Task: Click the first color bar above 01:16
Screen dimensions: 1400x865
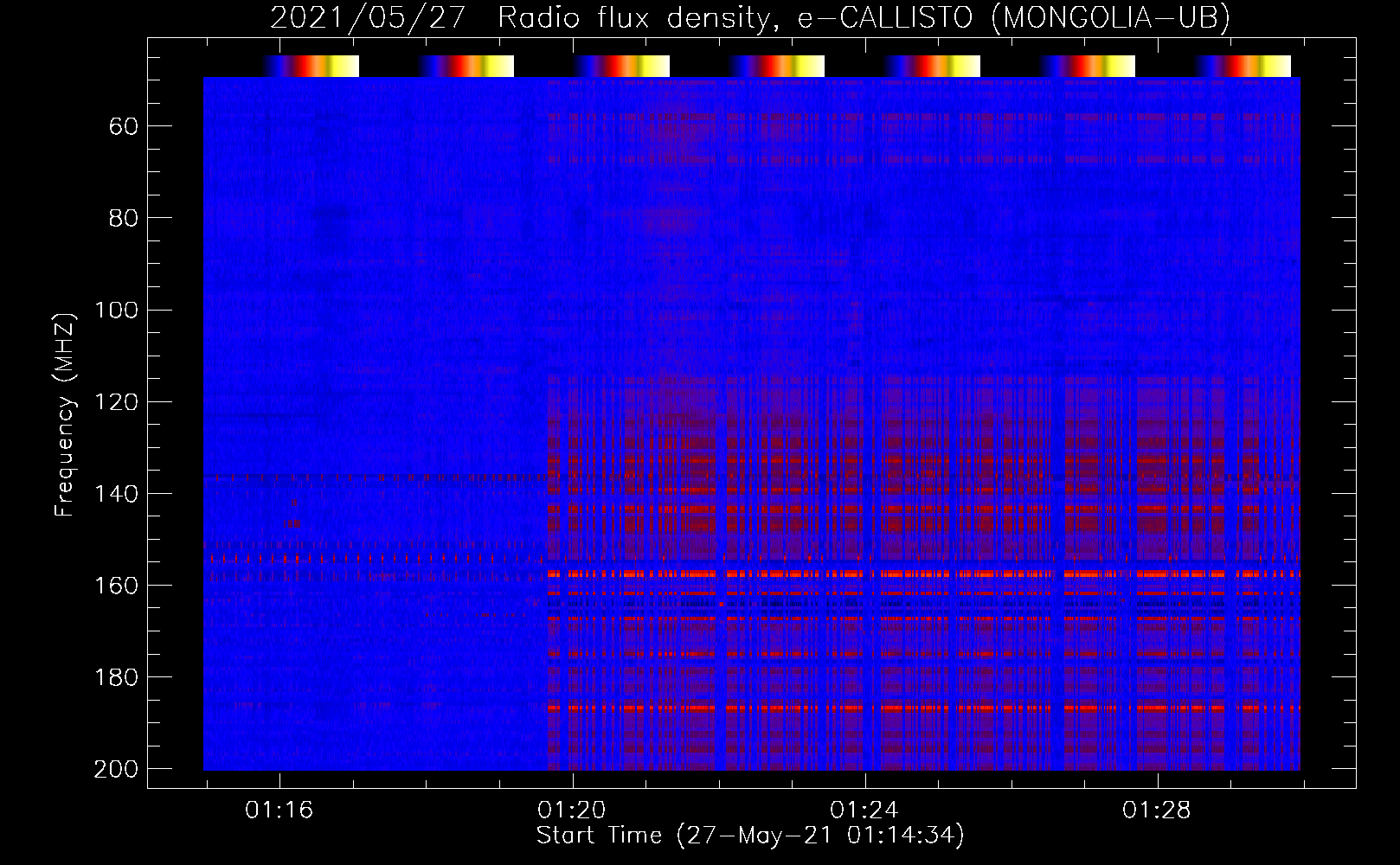Action: [x=311, y=66]
